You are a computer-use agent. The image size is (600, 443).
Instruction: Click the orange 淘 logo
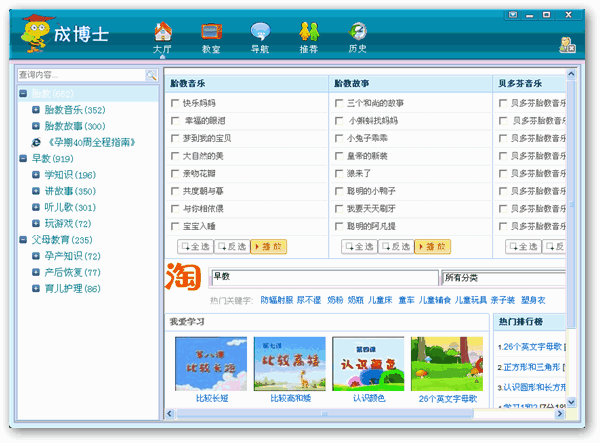coord(183,277)
